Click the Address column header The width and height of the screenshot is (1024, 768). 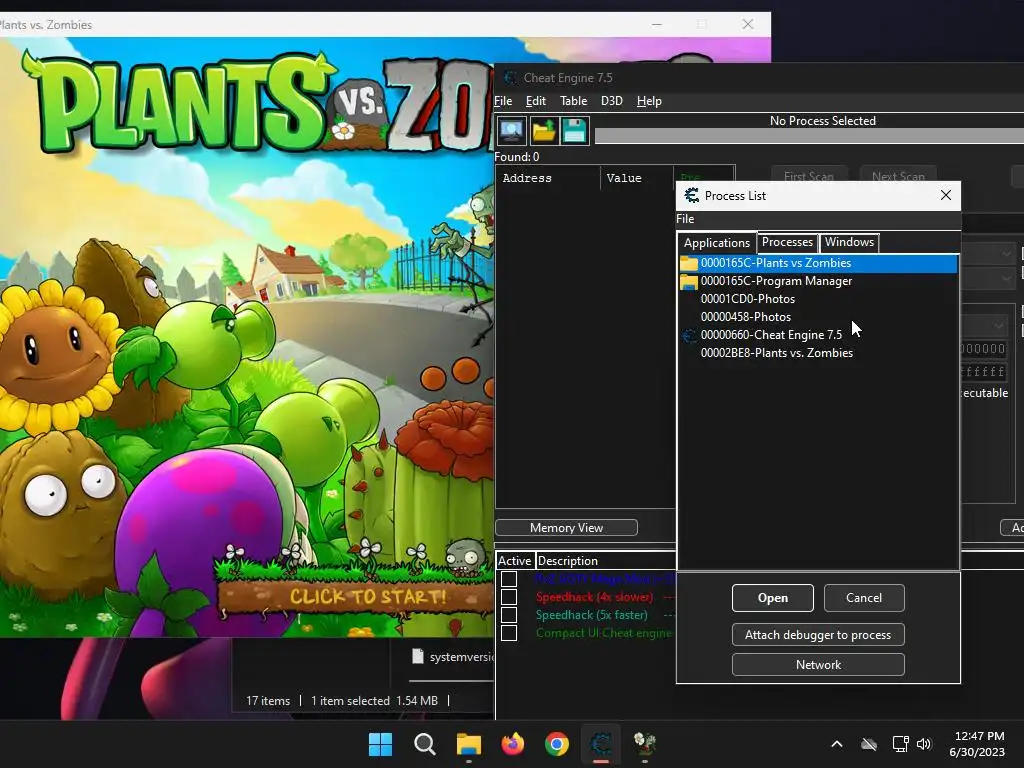547,178
